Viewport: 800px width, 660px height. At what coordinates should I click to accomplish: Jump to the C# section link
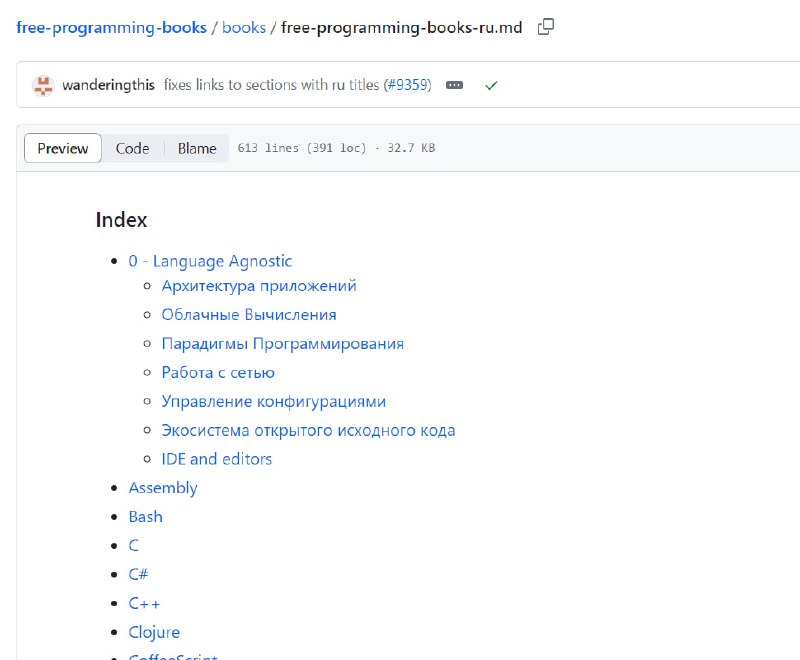139,575
